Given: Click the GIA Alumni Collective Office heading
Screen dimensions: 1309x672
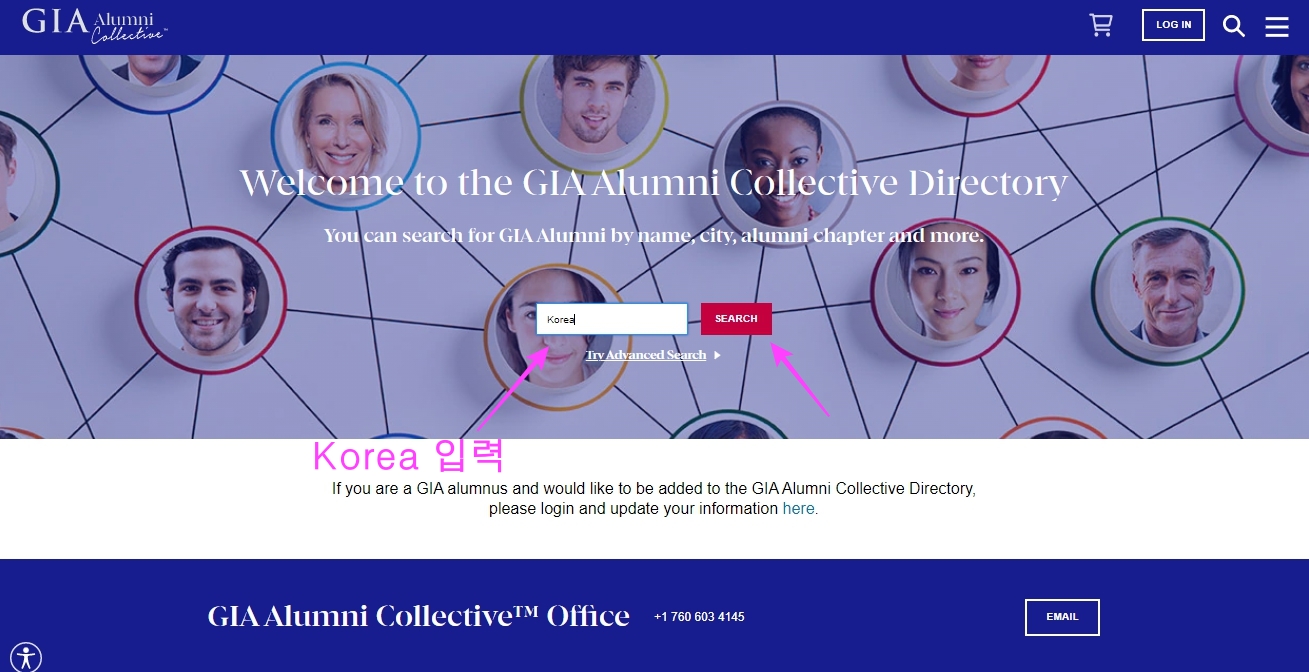Looking at the screenshot, I should [418, 616].
